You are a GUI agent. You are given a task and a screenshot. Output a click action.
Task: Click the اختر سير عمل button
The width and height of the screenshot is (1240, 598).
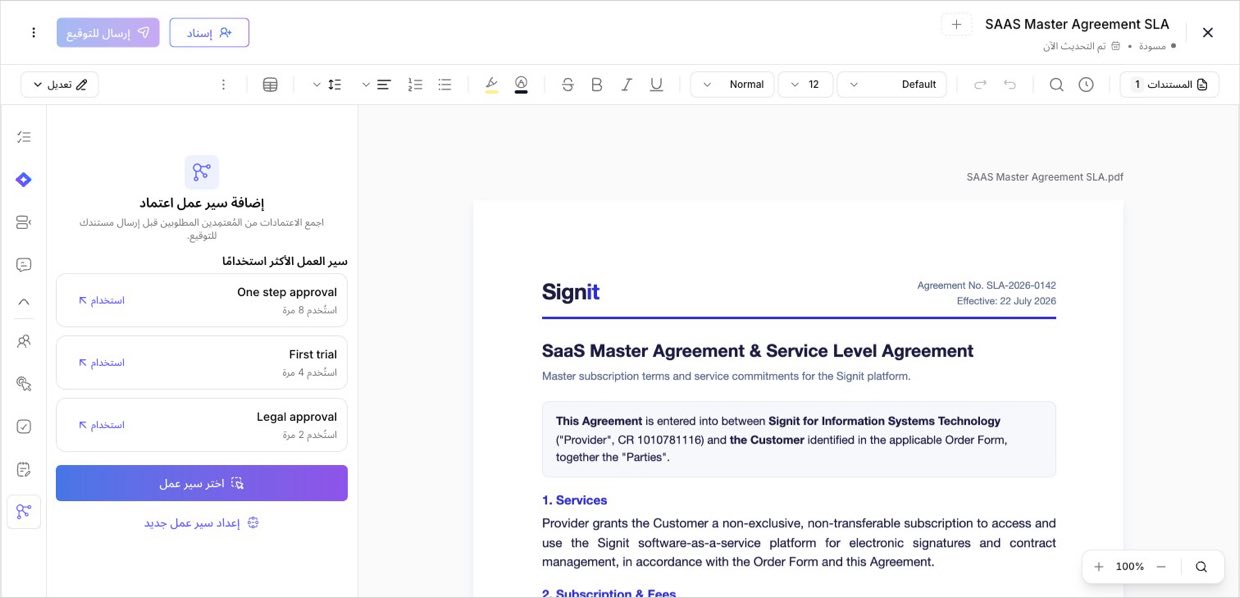(x=202, y=483)
